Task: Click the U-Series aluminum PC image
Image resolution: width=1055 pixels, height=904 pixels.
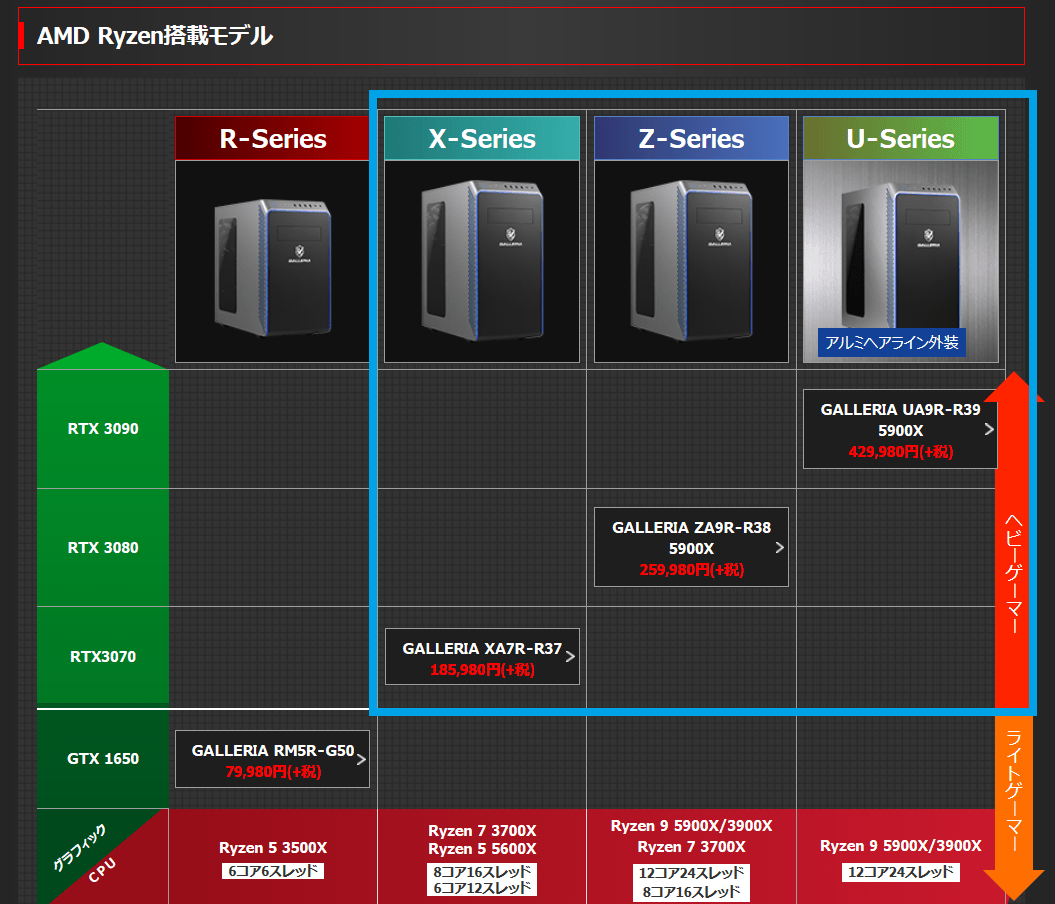Action: (x=900, y=262)
